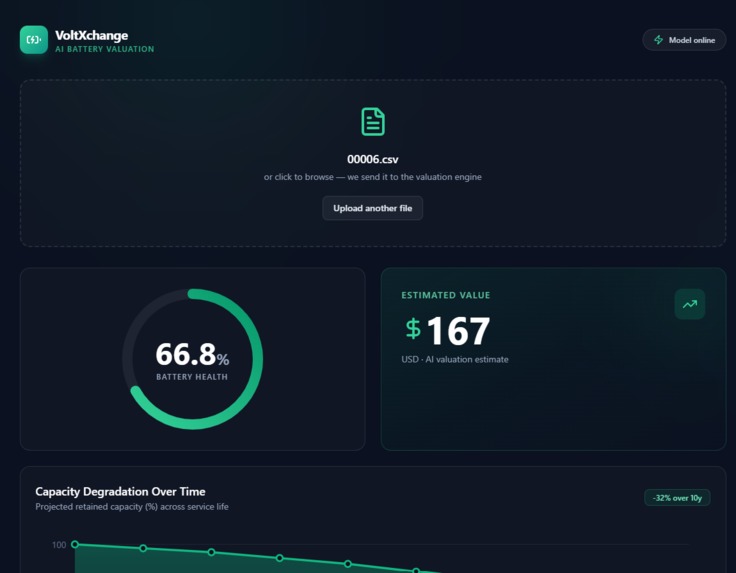Click the 'or click to browse' upload hint
Viewport: 736px width, 573px height.
tap(373, 177)
